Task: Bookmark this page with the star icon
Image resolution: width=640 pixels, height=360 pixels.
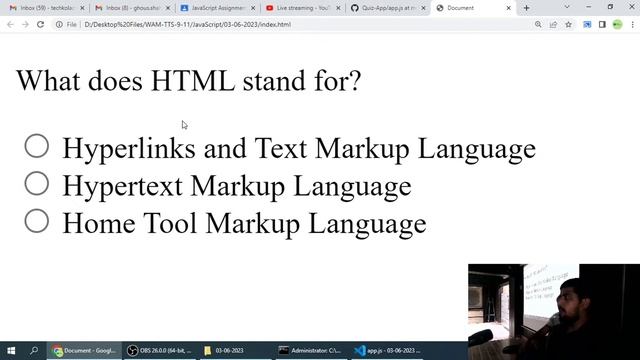Action: pos(569,24)
